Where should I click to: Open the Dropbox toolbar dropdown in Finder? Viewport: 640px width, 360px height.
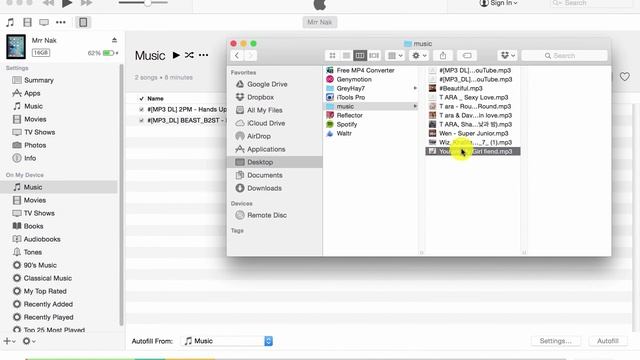pyautogui.click(x=507, y=56)
